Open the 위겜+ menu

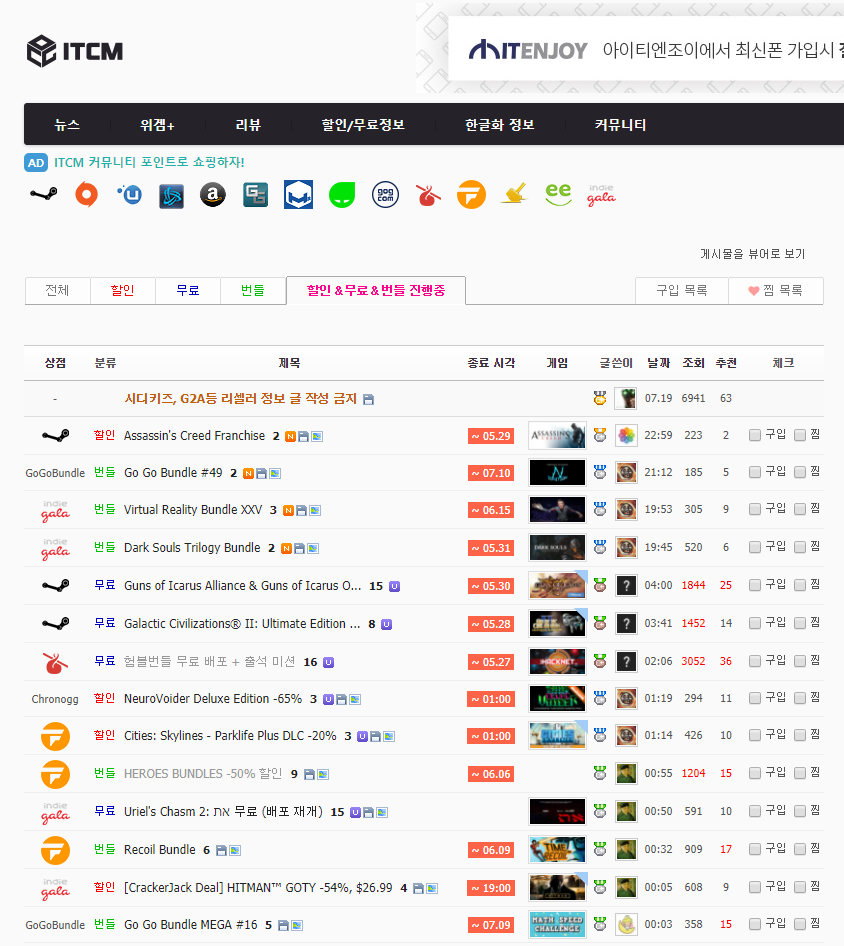pos(157,125)
